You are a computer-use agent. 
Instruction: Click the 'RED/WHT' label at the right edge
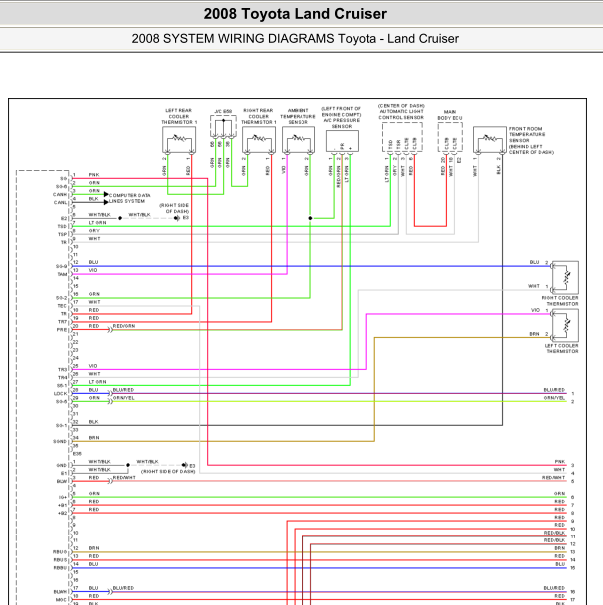554,478
